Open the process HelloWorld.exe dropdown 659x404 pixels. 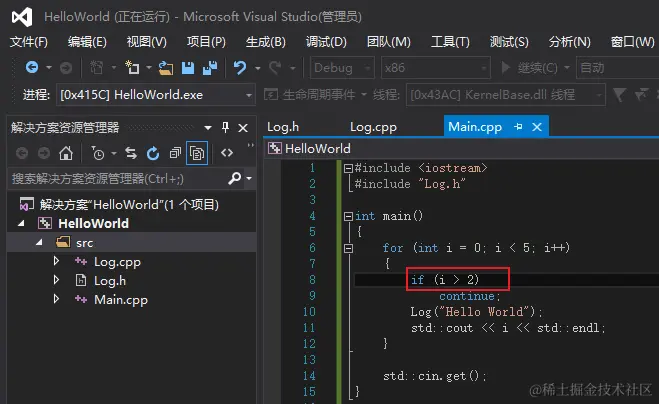click(x=156, y=95)
